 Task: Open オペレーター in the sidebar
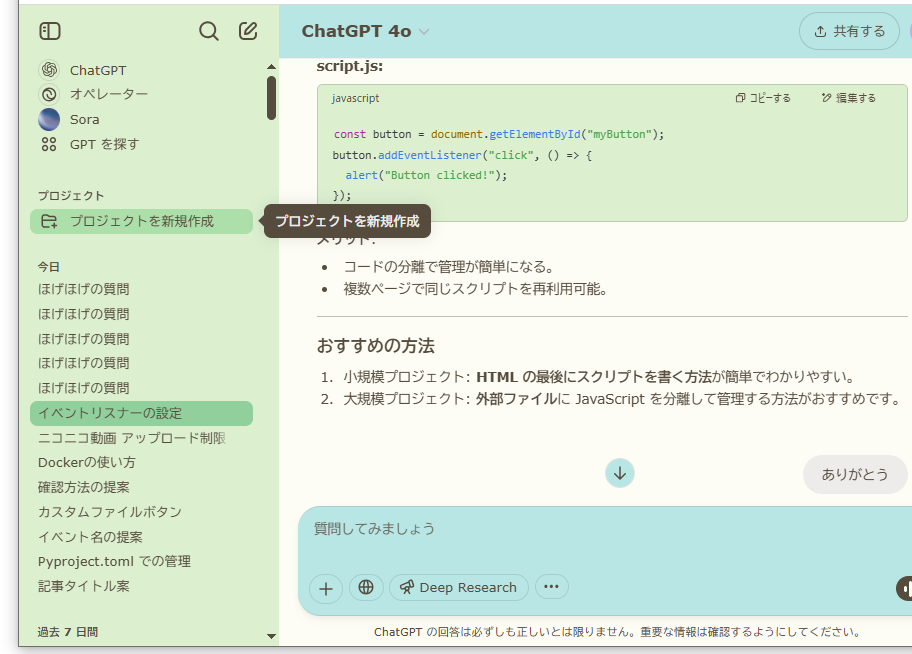coord(93,94)
